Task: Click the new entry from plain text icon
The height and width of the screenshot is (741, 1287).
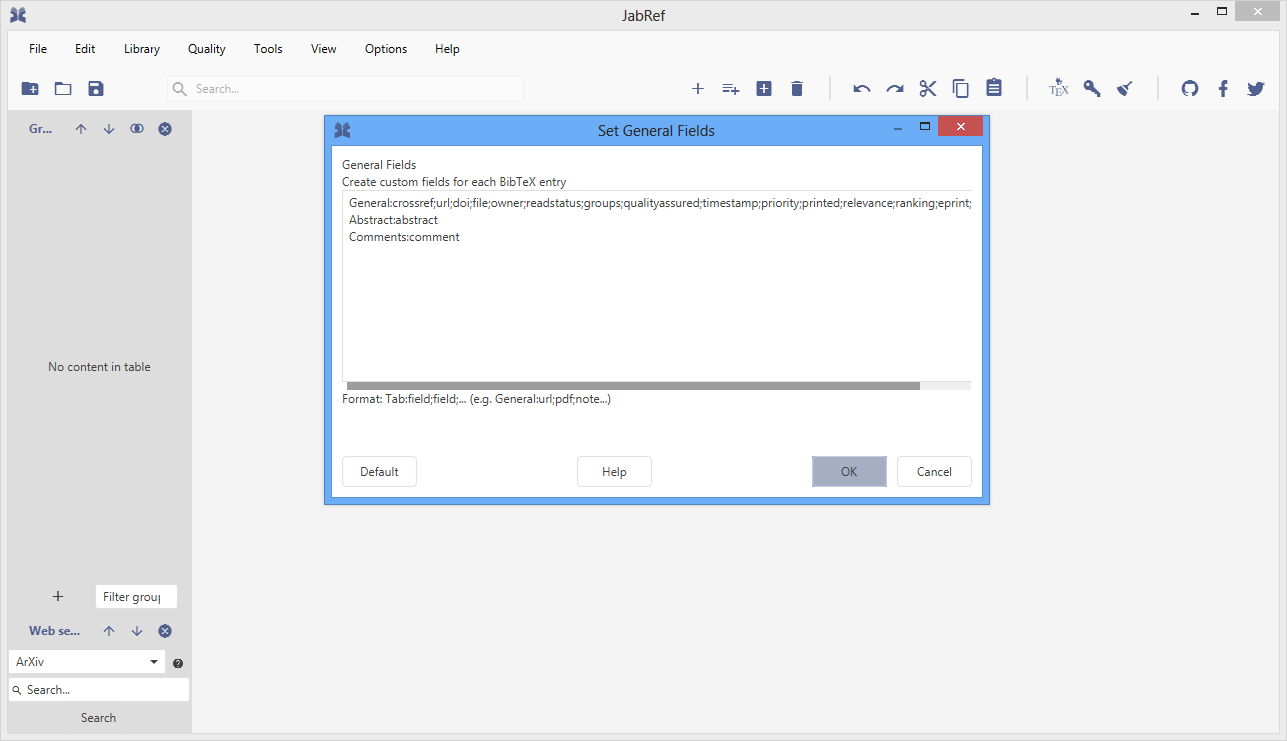Action: click(764, 89)
